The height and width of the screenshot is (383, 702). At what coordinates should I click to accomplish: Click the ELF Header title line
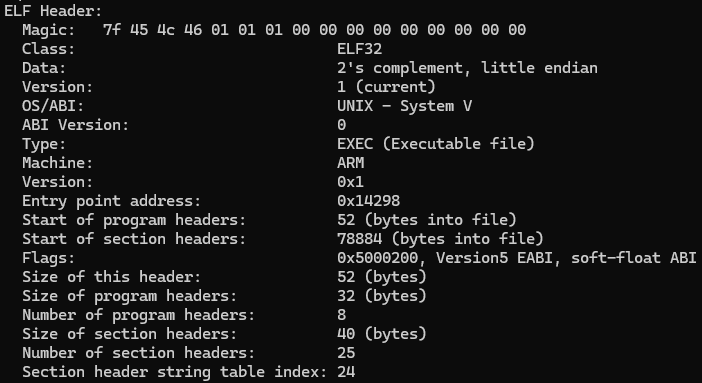53,11
